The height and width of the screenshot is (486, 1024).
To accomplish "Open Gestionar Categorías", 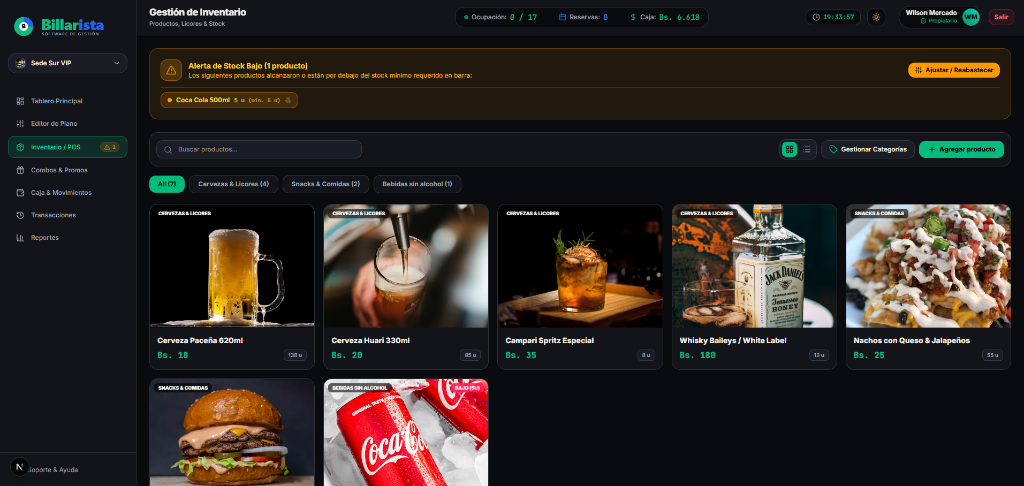I will tap(868, 150).
